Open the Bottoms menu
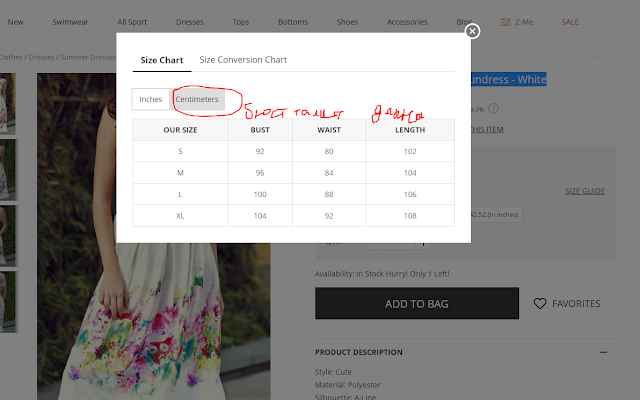 pyautogui.click(x=293, y=22)
